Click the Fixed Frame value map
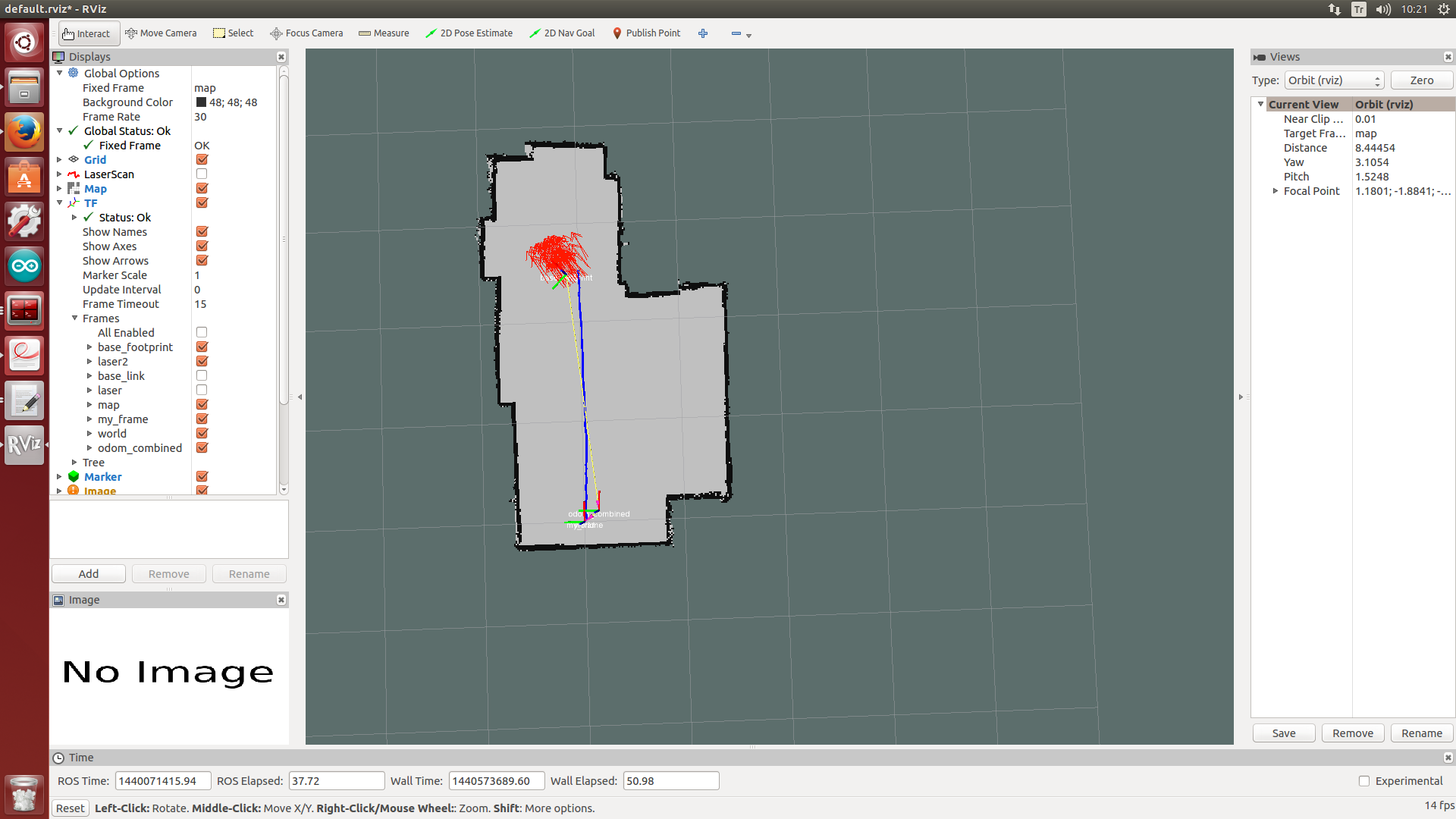 point(205,88)
